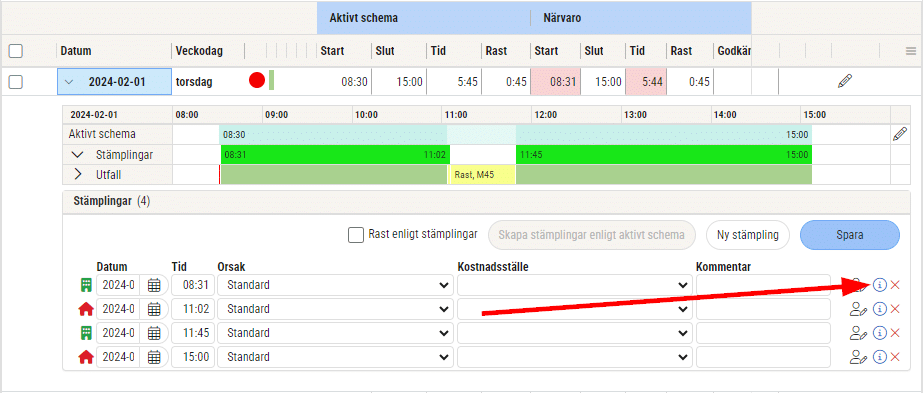Open calendar picker for the 11:02 stamp
Screen dimensions: 923x393
tap(154, 309)
